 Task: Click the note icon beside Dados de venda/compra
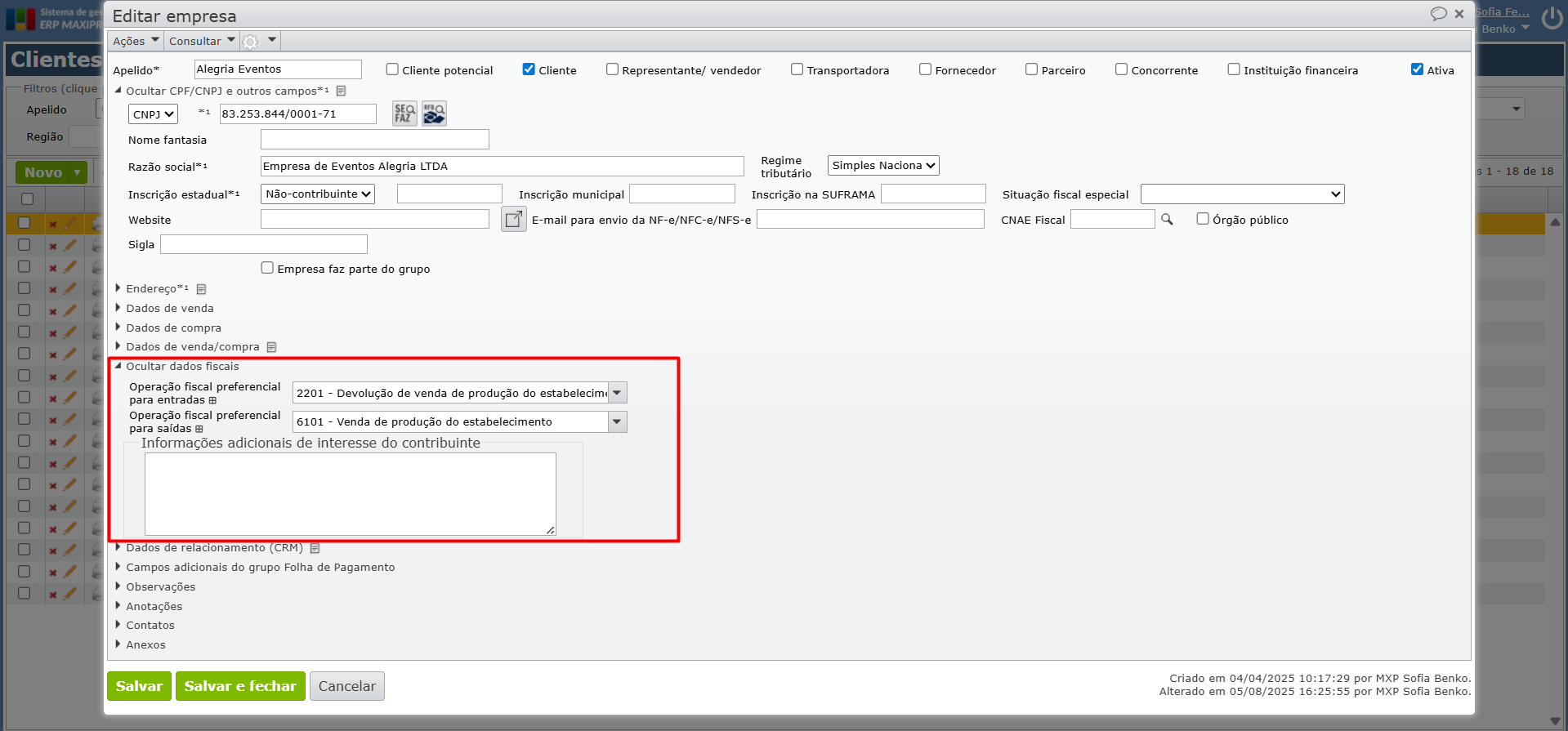(x=271, y=347)
